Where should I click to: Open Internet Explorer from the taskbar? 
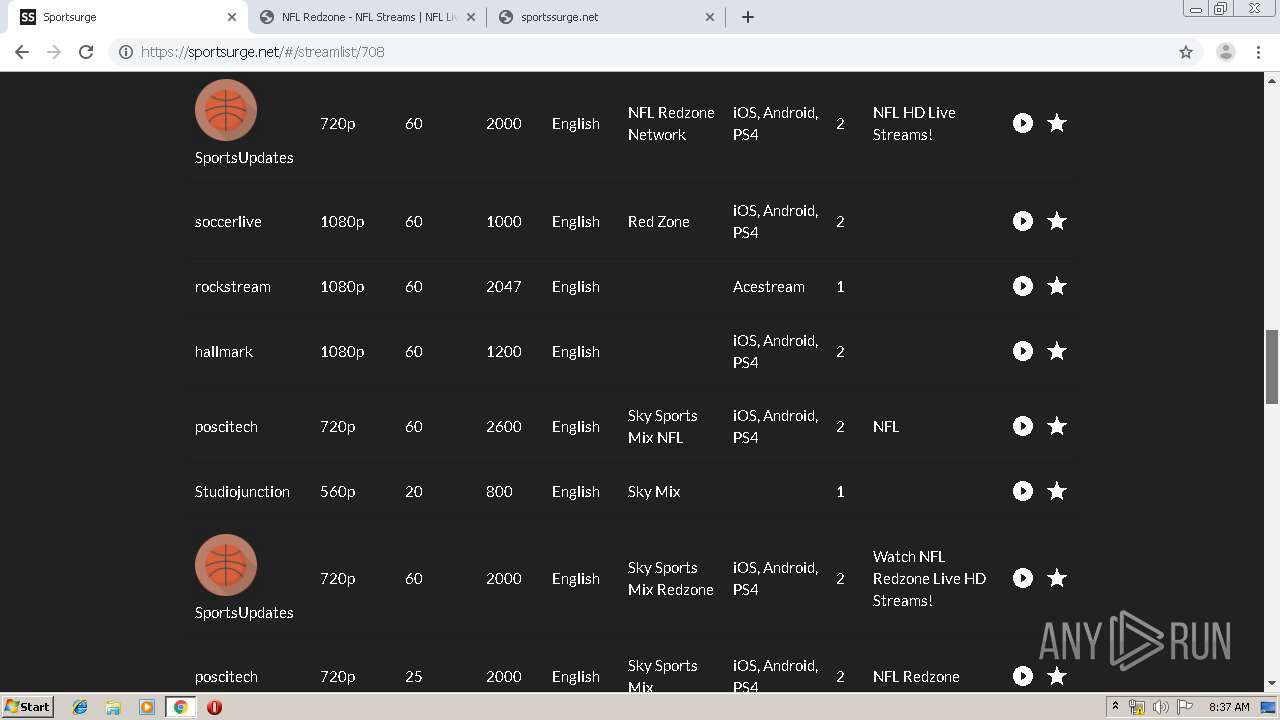tap(80, 707)
